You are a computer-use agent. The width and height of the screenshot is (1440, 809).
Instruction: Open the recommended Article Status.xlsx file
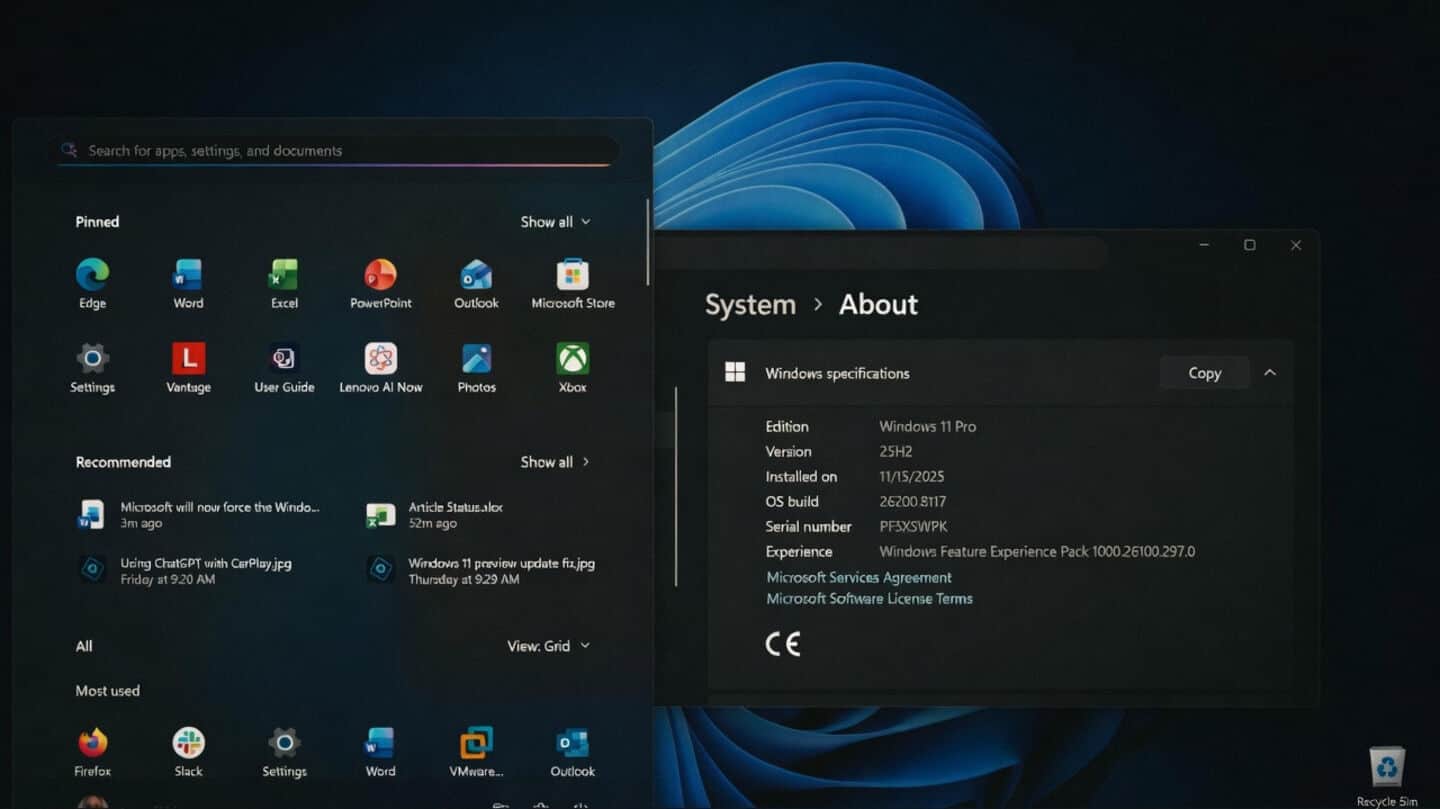coord(436,515)
